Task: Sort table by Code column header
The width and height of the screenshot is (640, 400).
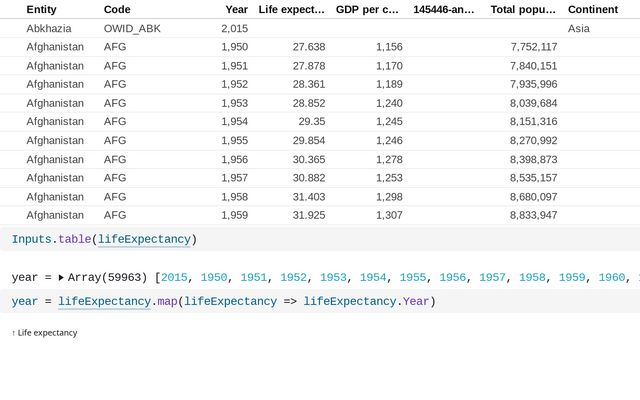Action: (x=117, y=9)
